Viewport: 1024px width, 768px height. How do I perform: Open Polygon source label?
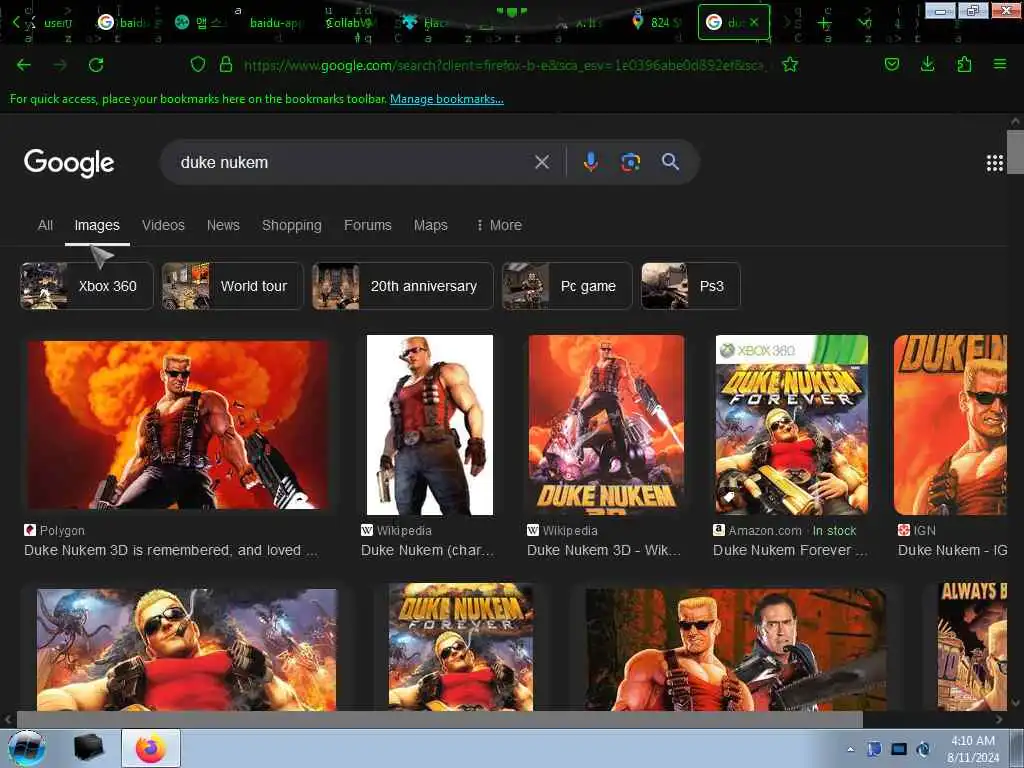click(55, 530)
